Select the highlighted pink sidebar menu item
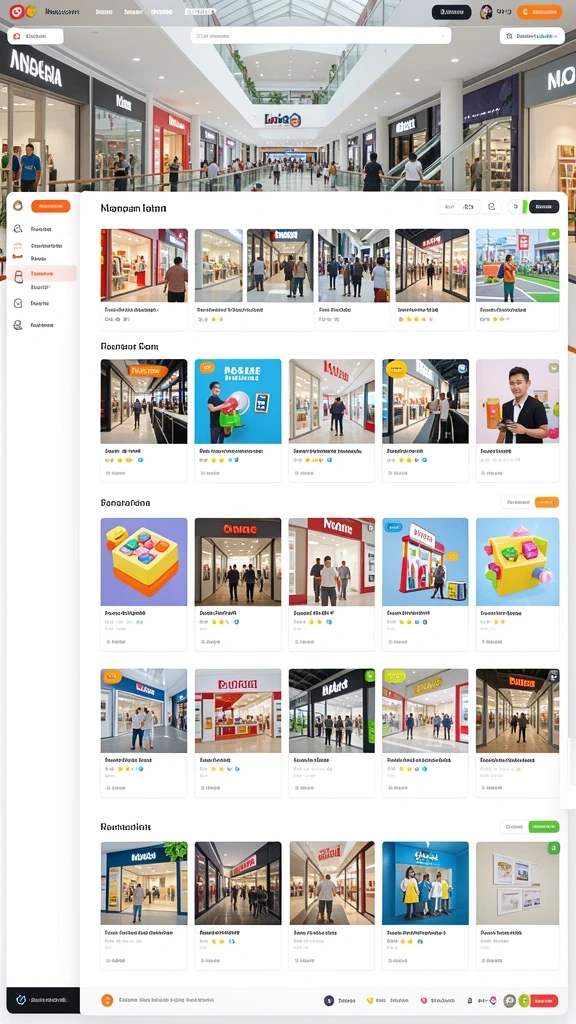Viewport: 576px width, 1024px height. pos(43,274)
